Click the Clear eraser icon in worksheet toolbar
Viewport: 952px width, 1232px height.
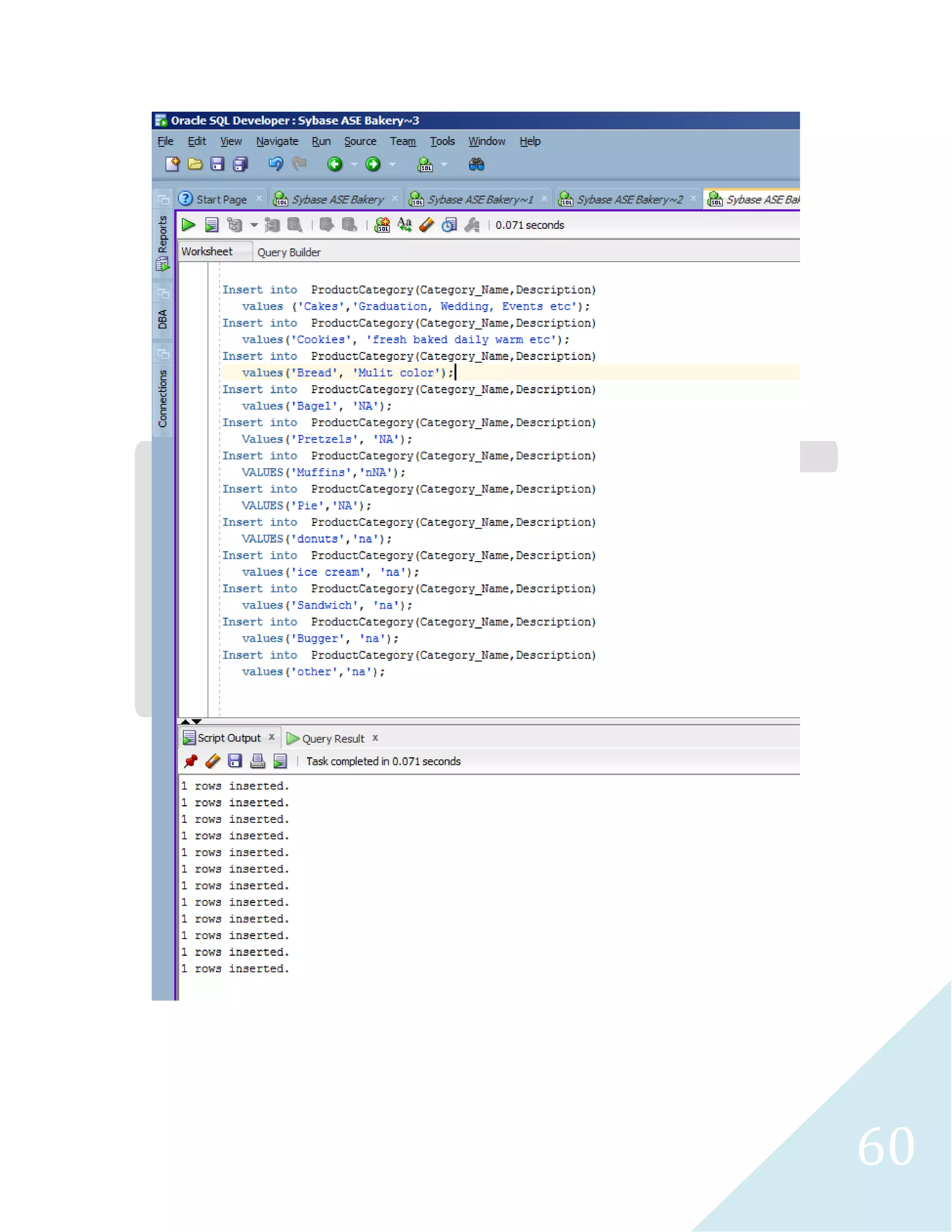click(427, 225)
